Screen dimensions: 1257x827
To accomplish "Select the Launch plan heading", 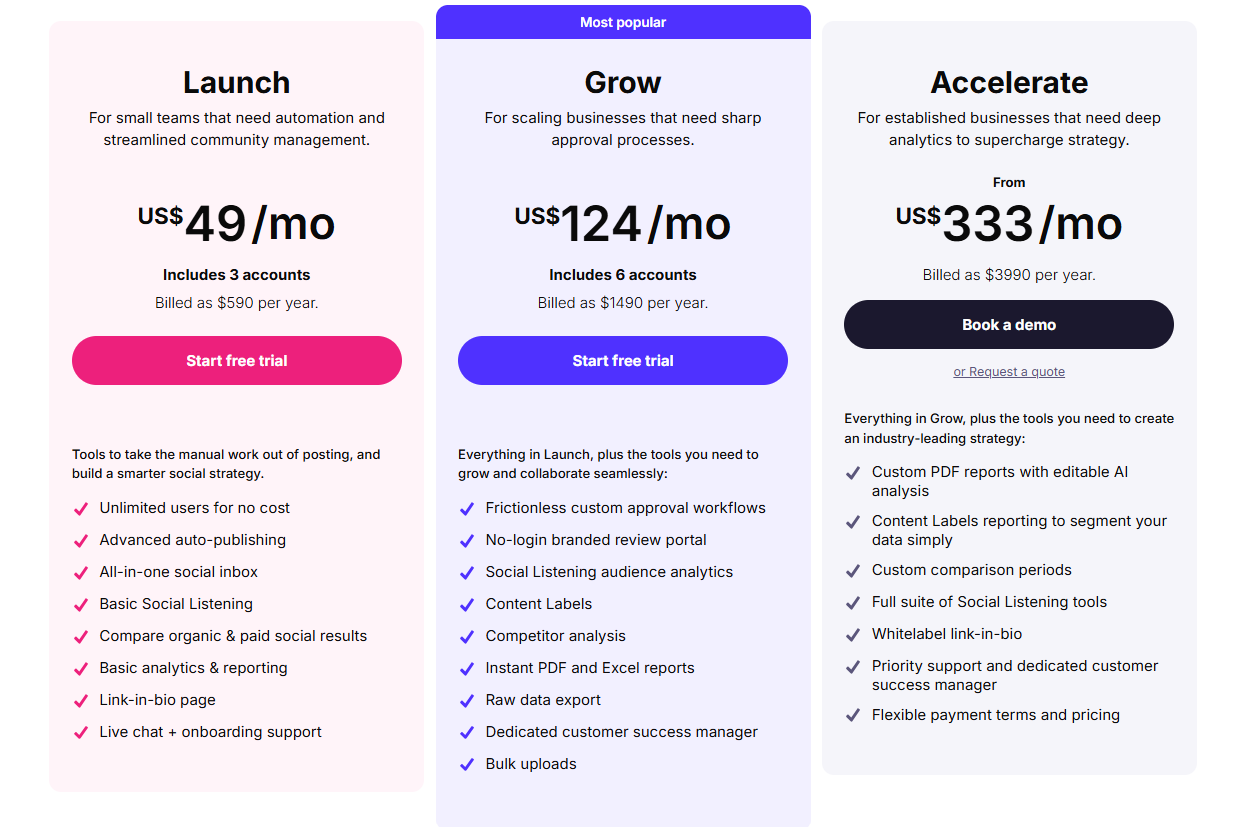I will pyautogui.click(x=237, y=82).
